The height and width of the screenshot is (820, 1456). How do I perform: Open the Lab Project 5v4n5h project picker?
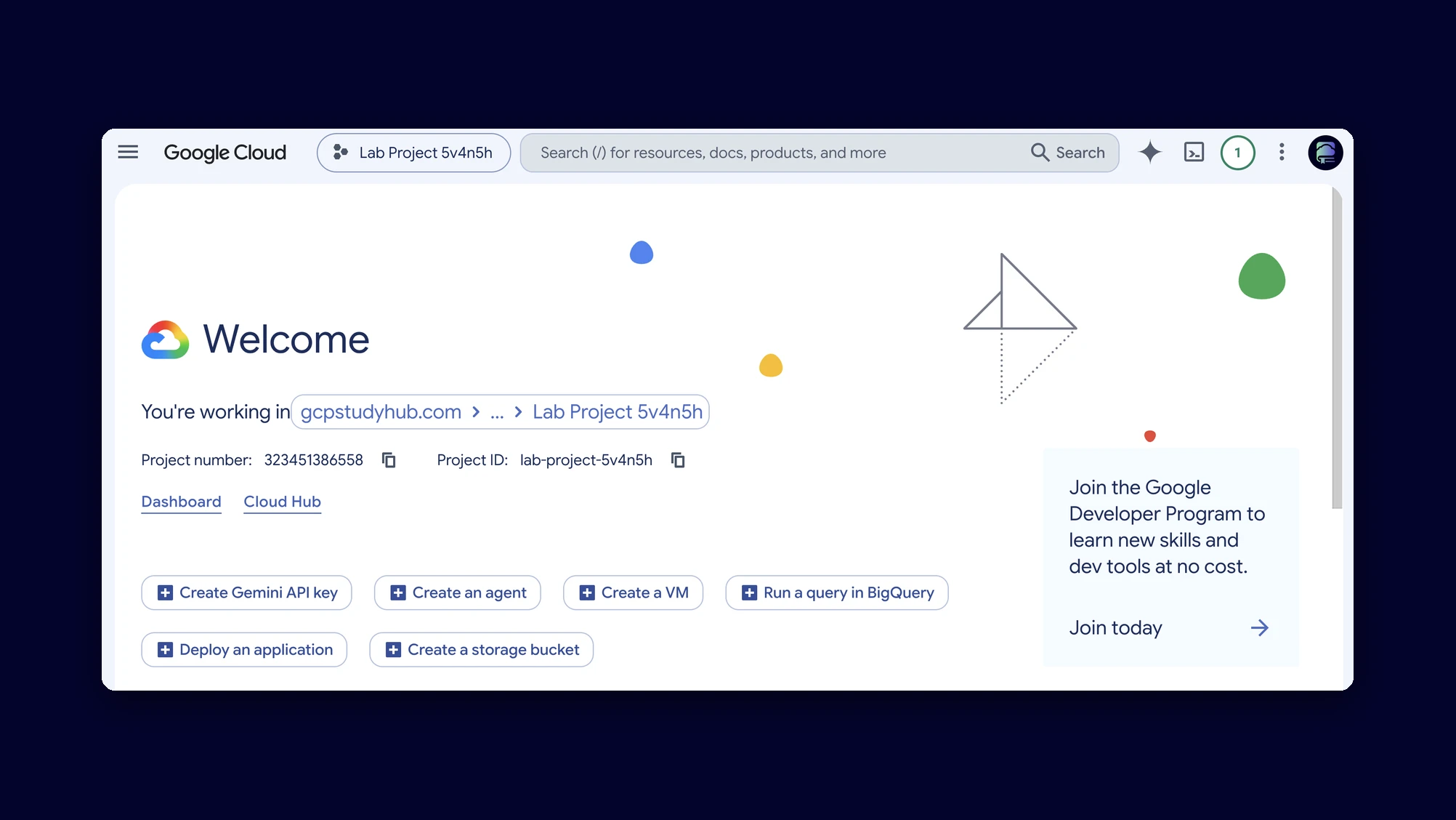click(413, 153)
